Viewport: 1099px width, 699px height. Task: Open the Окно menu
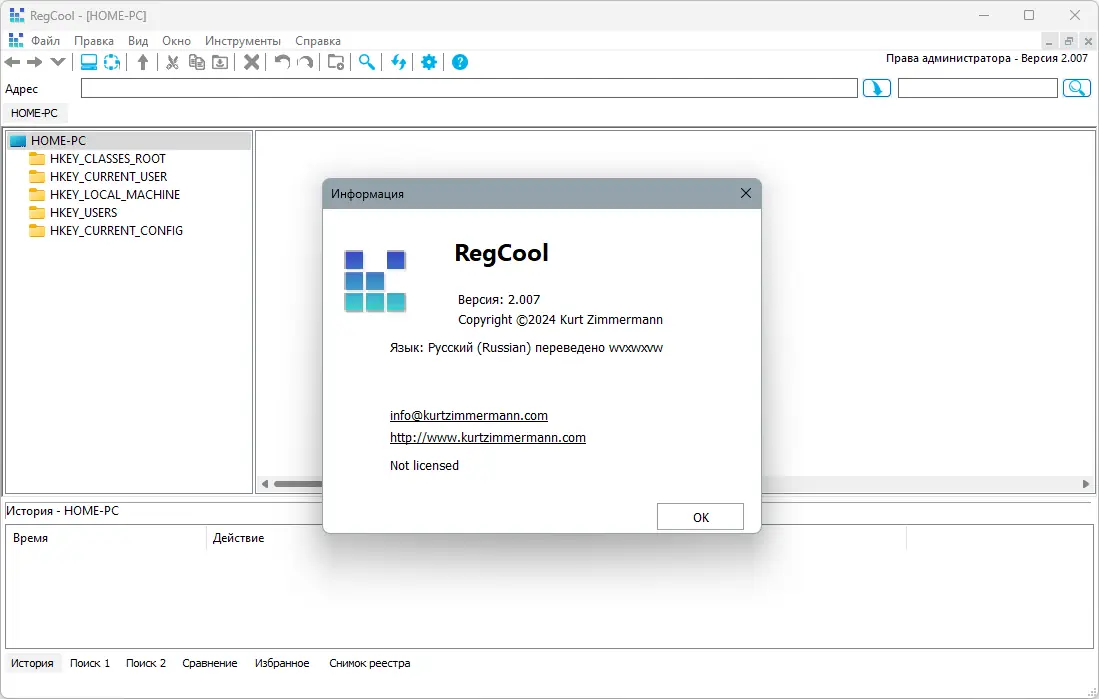click(x=177, y=41)
